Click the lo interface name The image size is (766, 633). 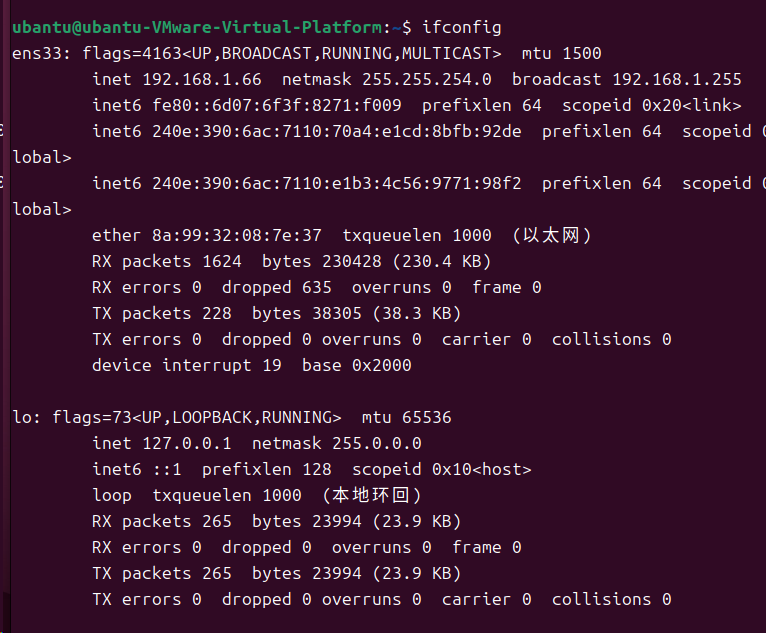22,417
